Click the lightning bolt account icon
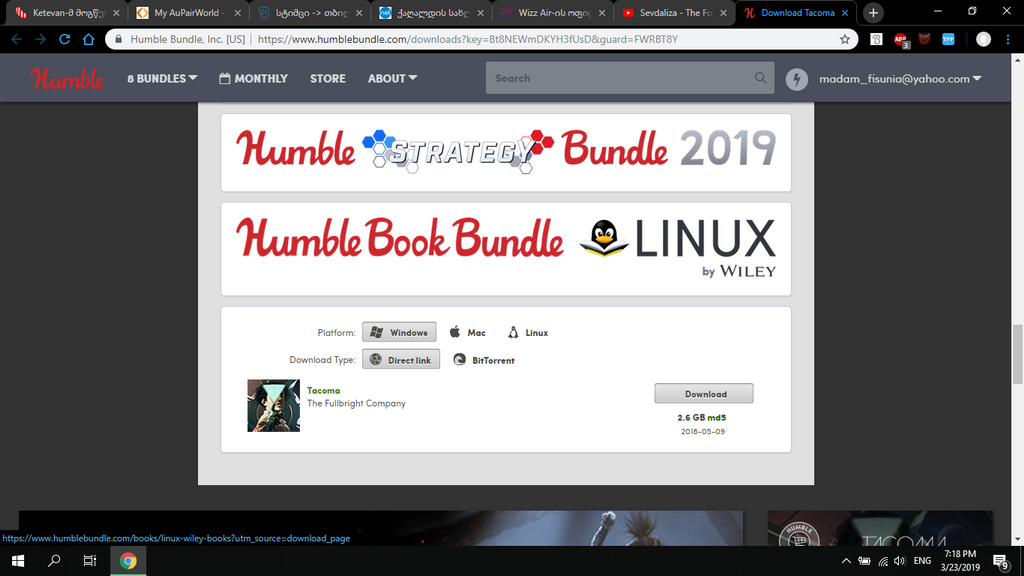This screenshot has height=576, width=1024. pyautogui.click(x=797, y=79)
